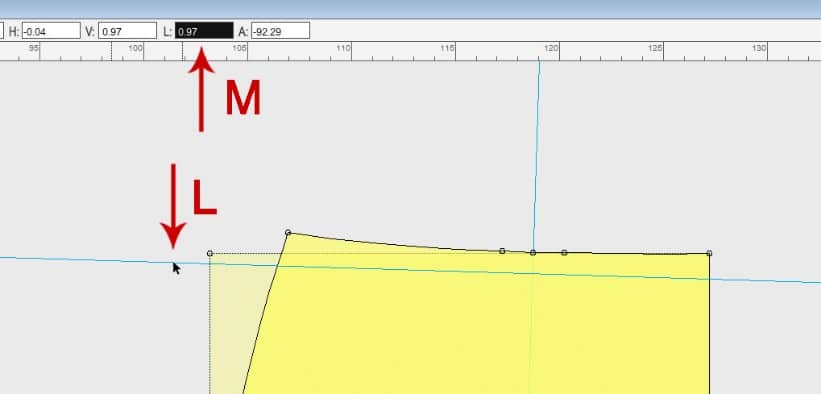Click the slanted left edge of the yellow piece
Screen dimensions: 821x394
tap(266, 313)
